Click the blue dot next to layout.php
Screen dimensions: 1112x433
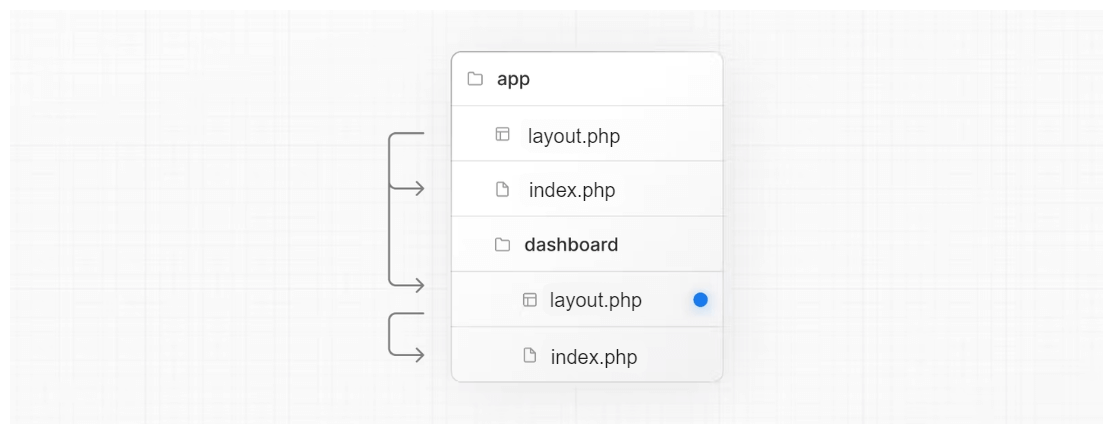700,300
